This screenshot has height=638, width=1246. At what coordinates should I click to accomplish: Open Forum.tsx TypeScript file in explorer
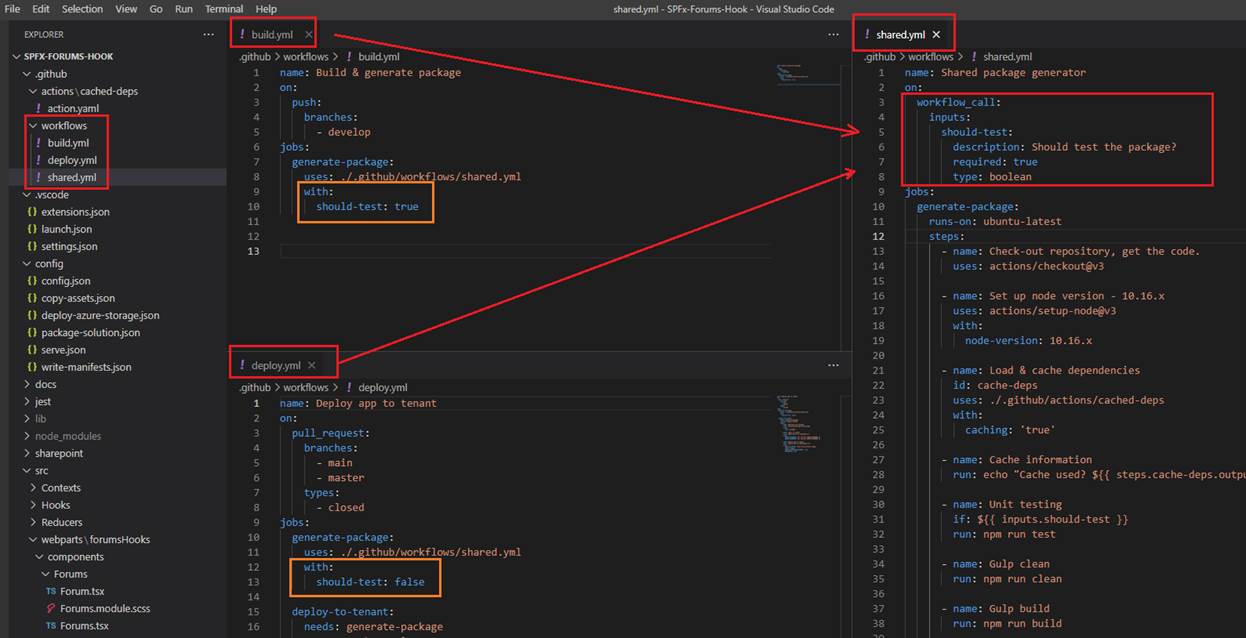tap(81, 591)
